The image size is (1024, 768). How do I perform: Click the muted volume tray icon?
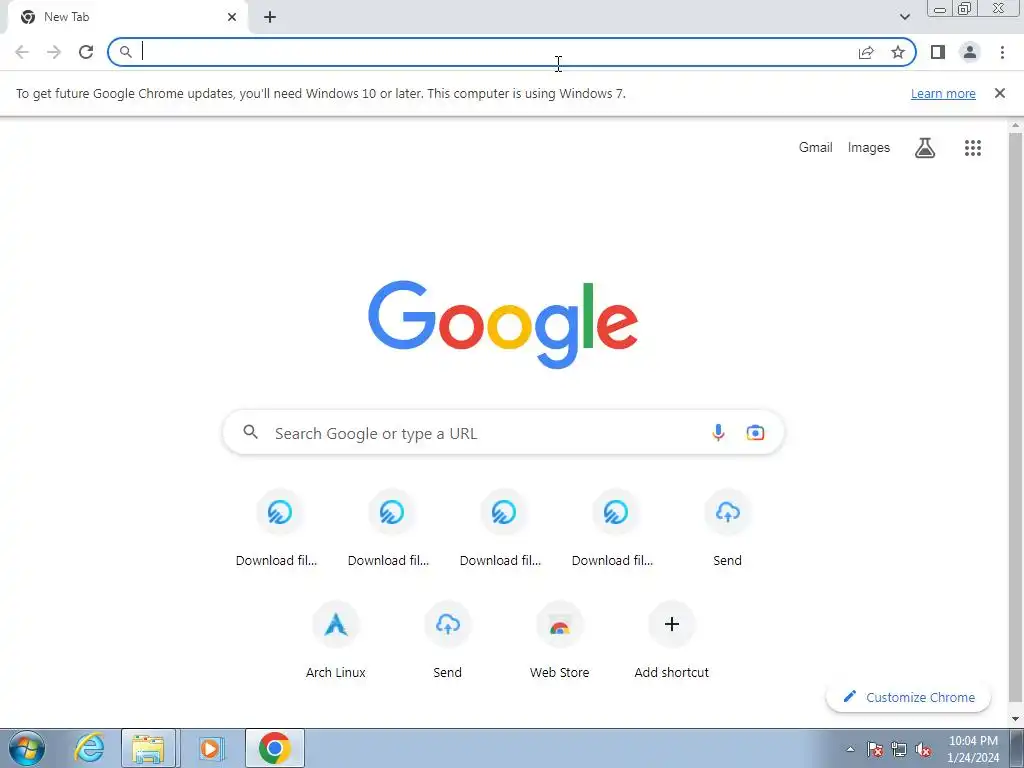[x=923, y=749]
